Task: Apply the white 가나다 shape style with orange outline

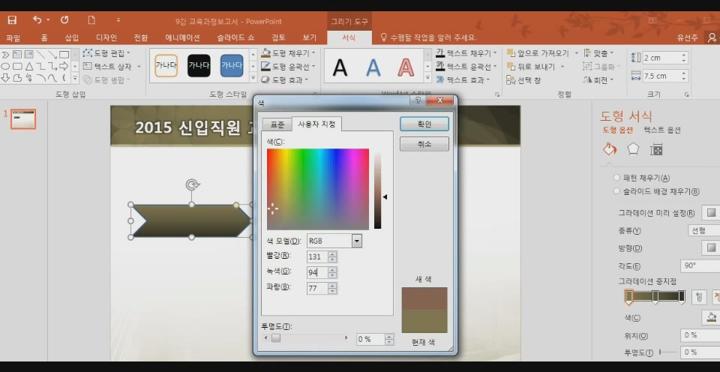Action: tap(166, 66)
